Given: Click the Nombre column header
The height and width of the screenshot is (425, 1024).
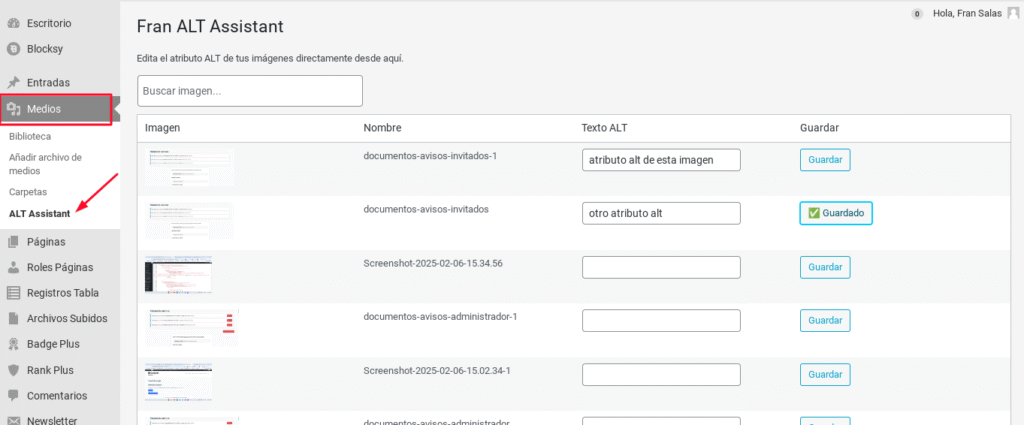Looking at the screenshot, I should point(382,128).
